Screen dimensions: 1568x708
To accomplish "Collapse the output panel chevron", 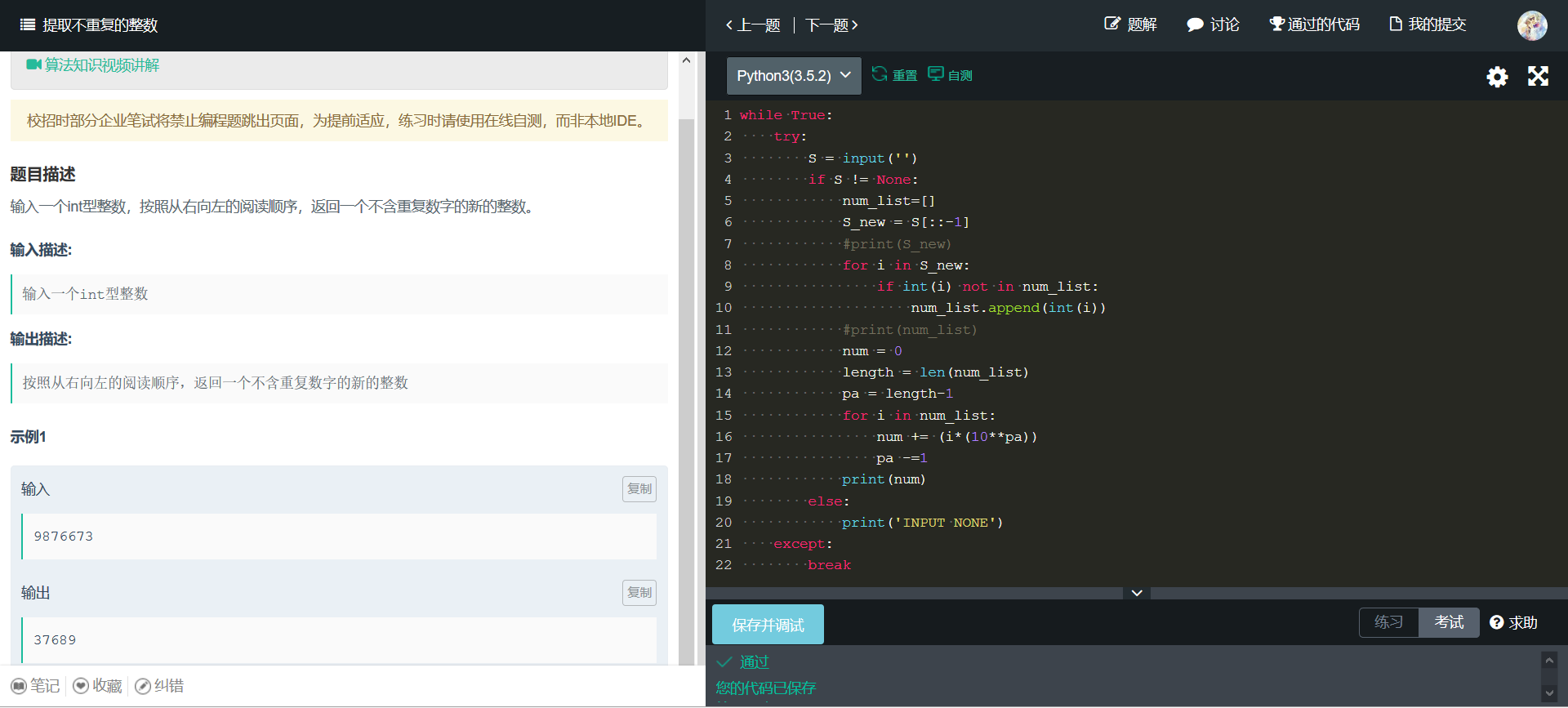I will click(x=1137, y=593).
